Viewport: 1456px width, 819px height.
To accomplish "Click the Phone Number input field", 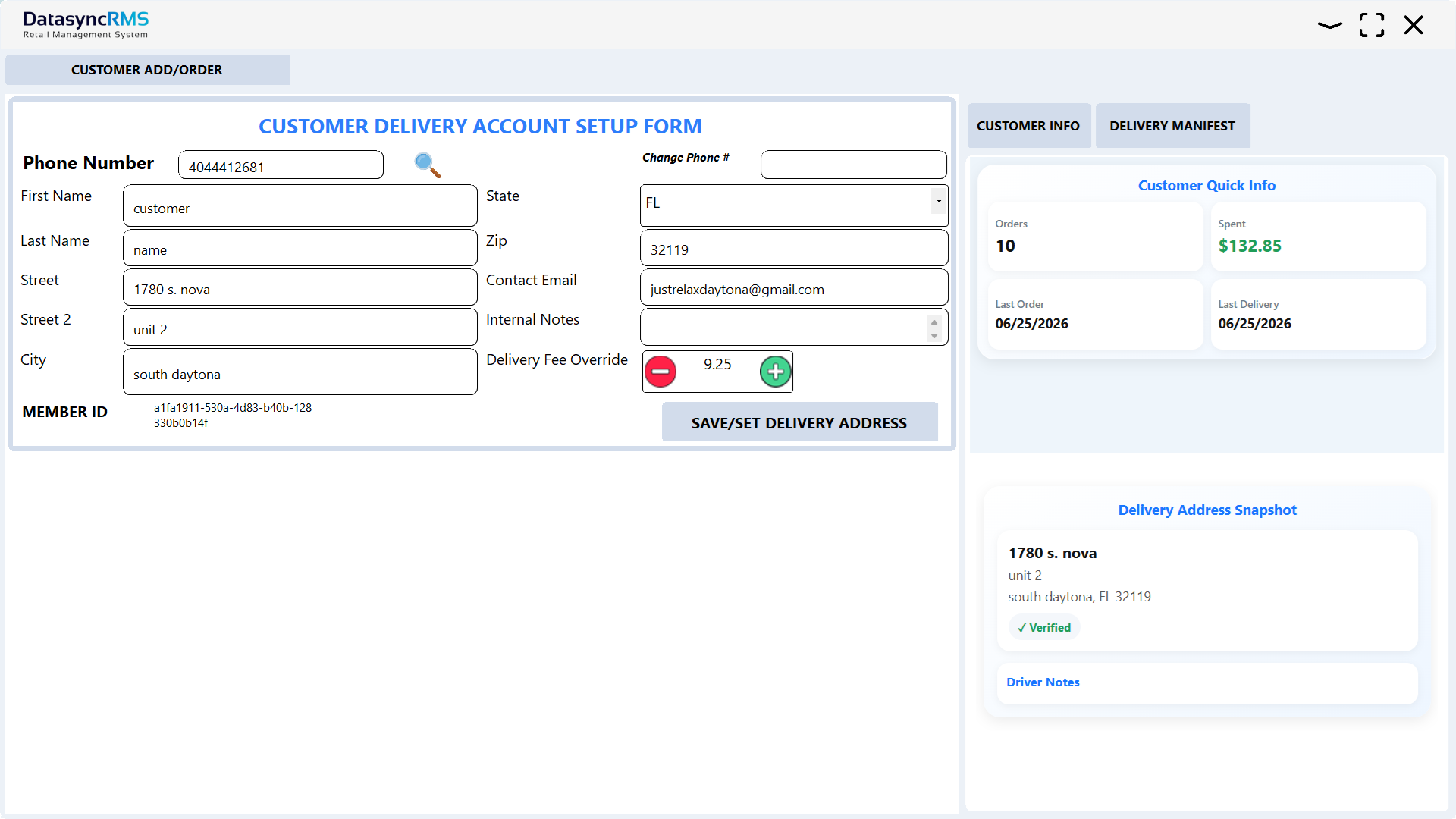I will [281, 165].
